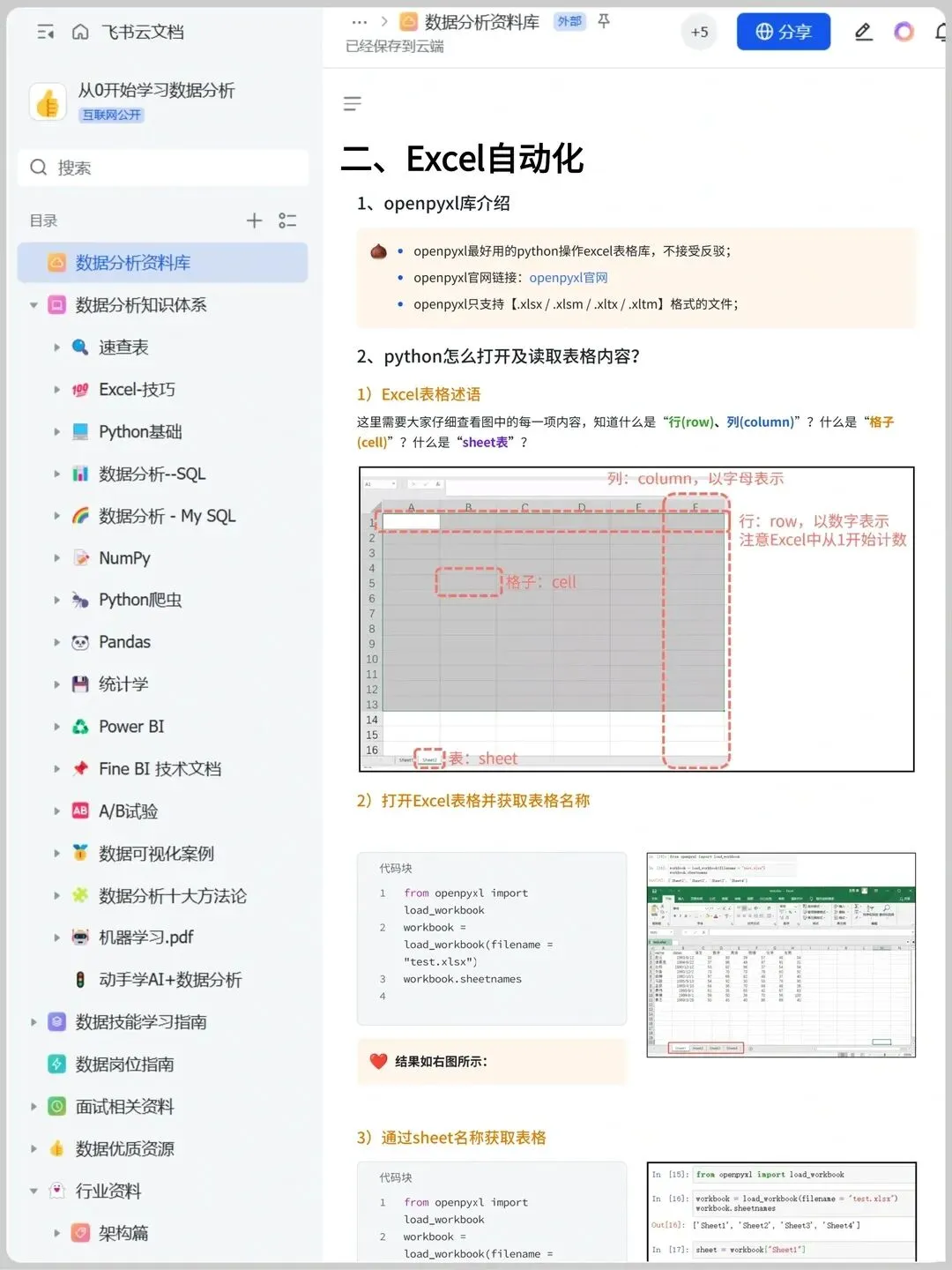
Task: Expand the 架构篇 node arrow
Action: coord(56,1233)
